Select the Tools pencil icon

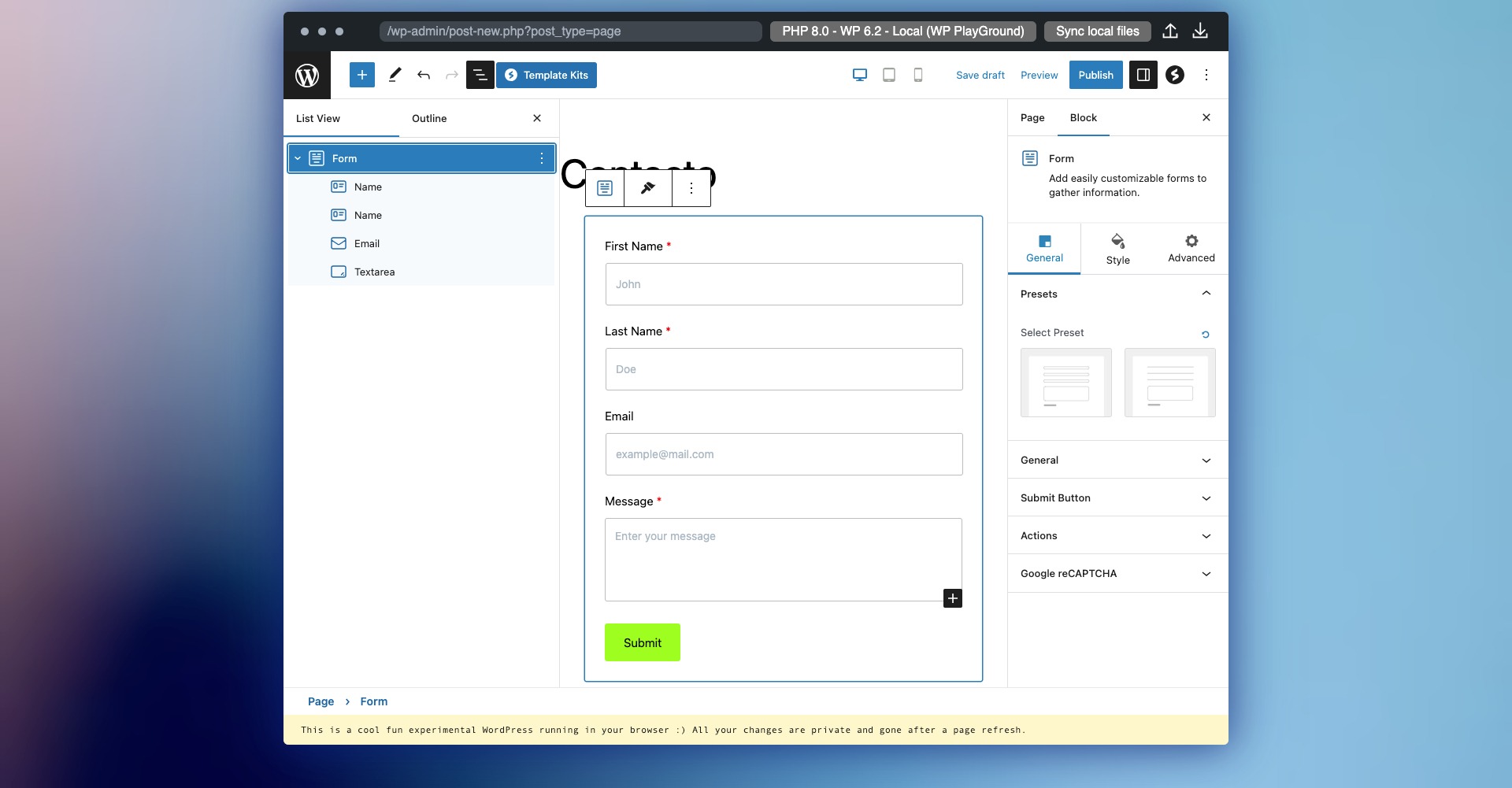[x=395, y=75]
